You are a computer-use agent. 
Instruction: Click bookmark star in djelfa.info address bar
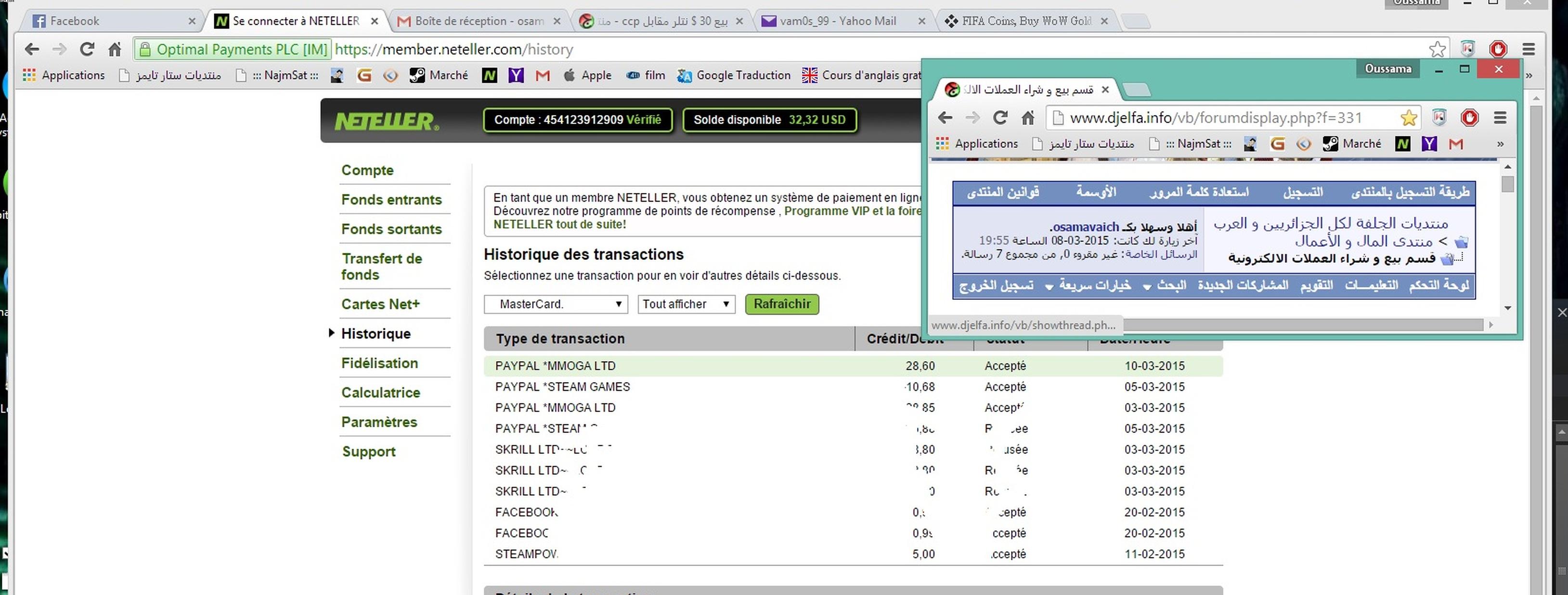(1409, 117)
